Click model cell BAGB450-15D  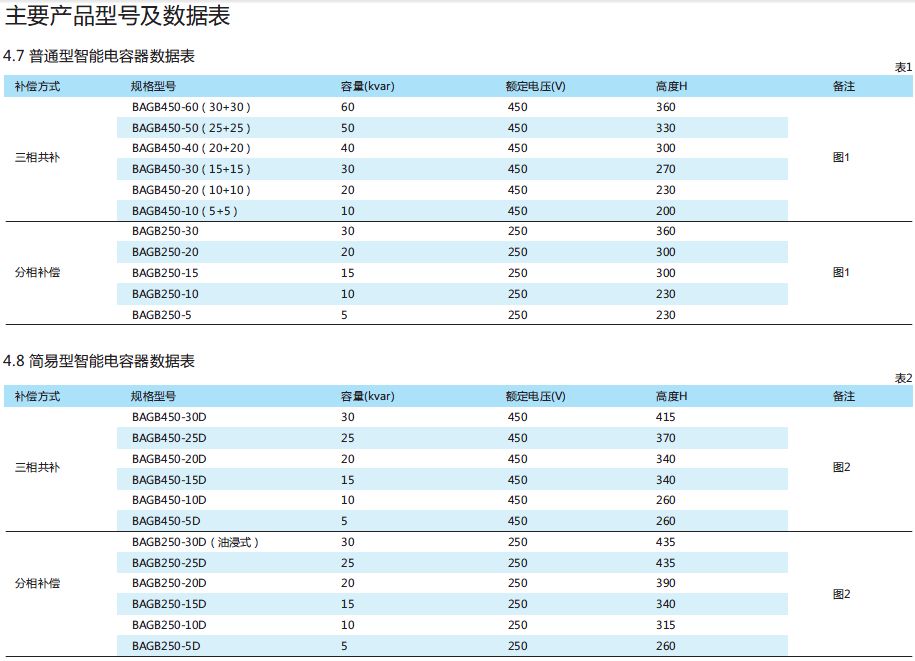(x=169, y=480)
